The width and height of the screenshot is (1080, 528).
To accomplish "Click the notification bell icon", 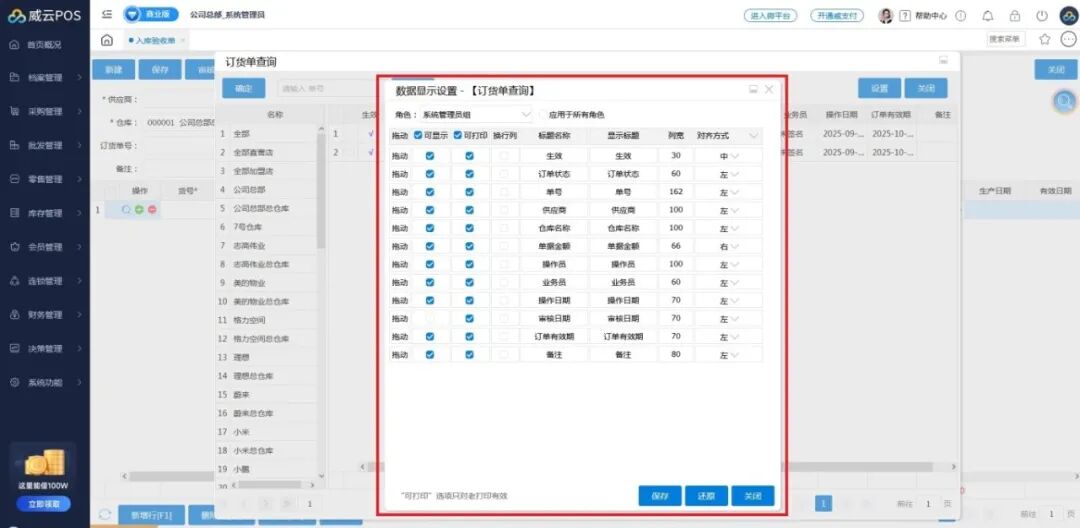I will point(988,16).
